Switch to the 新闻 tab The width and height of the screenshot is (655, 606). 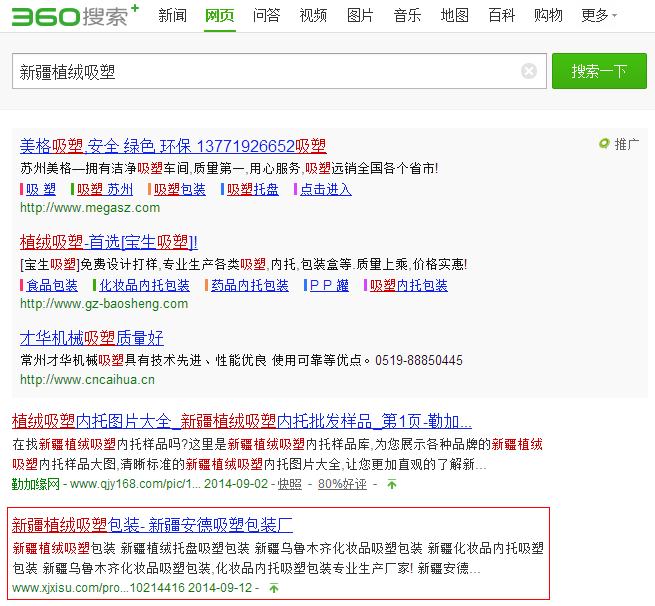172,16
